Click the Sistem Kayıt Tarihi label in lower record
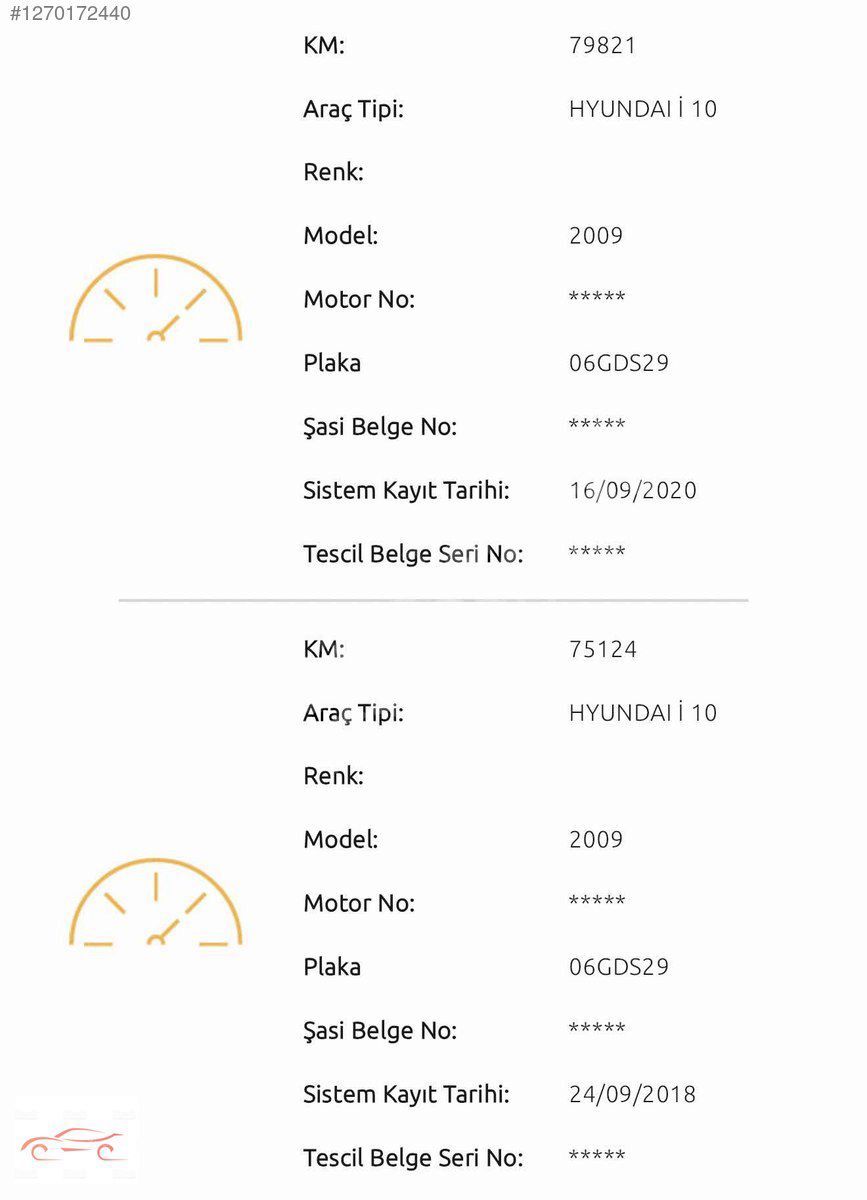867x1200 pixels. click(x=406, y=1094)
